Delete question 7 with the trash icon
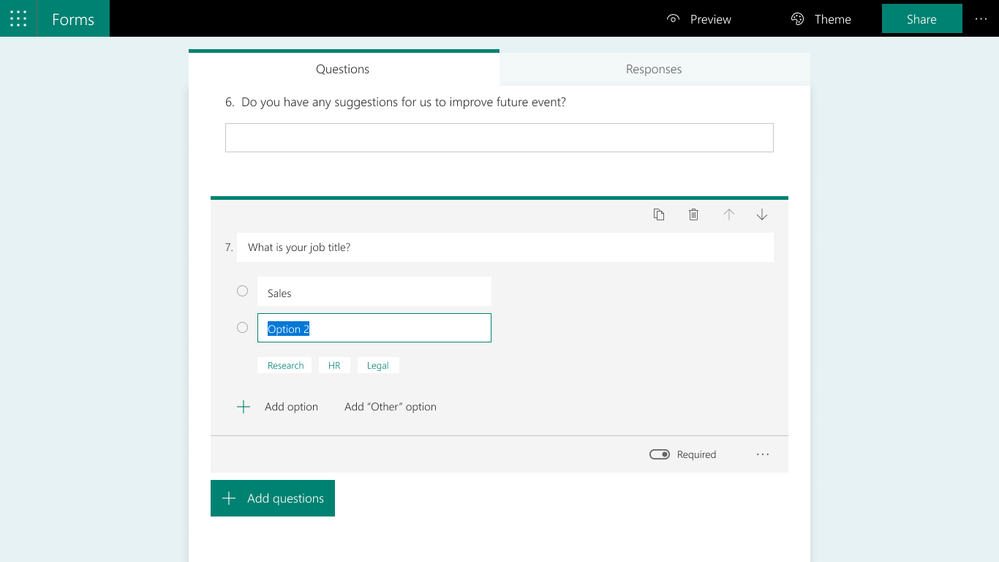Screen dimensions: 999x562 (x=693, y=215)
